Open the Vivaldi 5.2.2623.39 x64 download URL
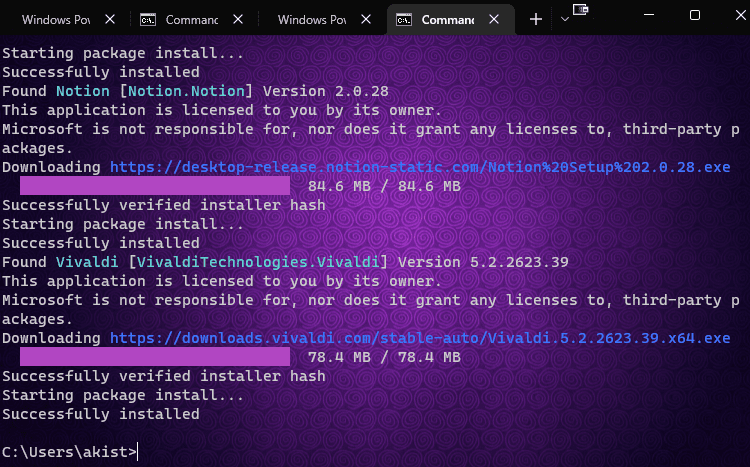750x467 pixels. 420,338
